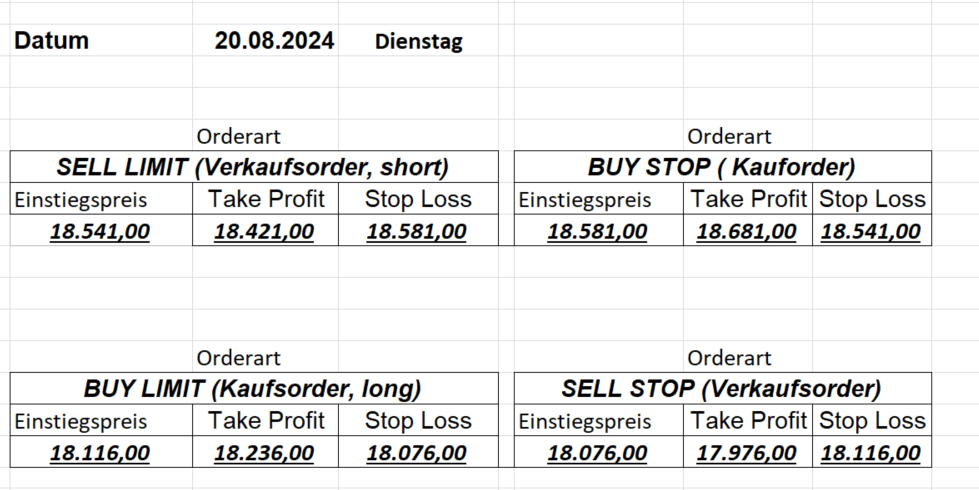Click the SELL LIMIT take profit value 18.421,00
979x490 pixels.
pyautogui.click(x=264, y=232)
